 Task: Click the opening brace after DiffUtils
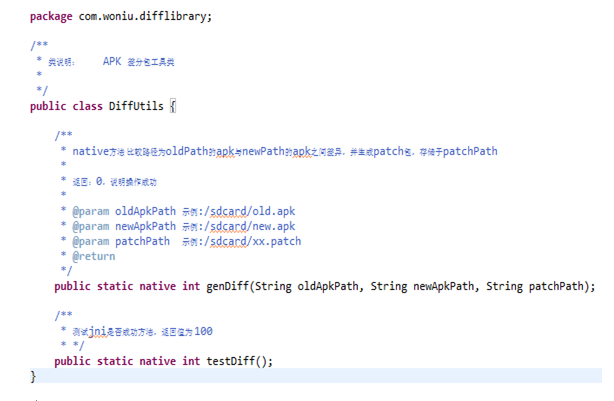pos(173,105)
